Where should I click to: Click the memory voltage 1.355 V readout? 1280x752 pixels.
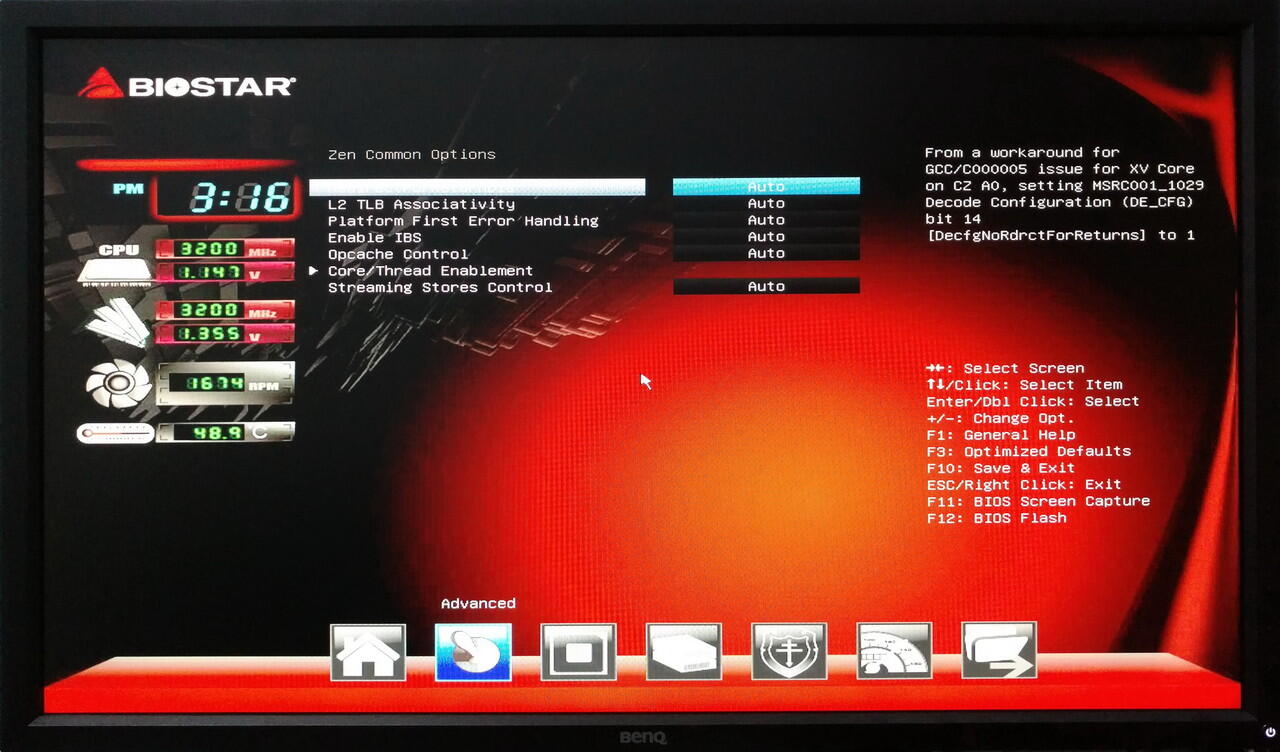[x=225, y=334]
